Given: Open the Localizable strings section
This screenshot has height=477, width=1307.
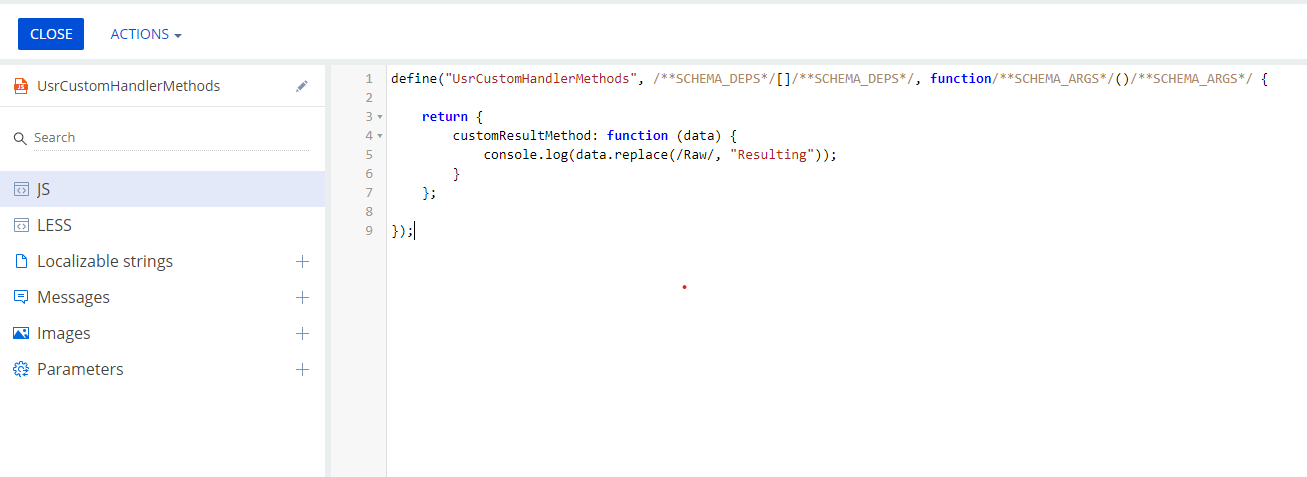Looking at the screenshot, I should [x=105, y=261].
